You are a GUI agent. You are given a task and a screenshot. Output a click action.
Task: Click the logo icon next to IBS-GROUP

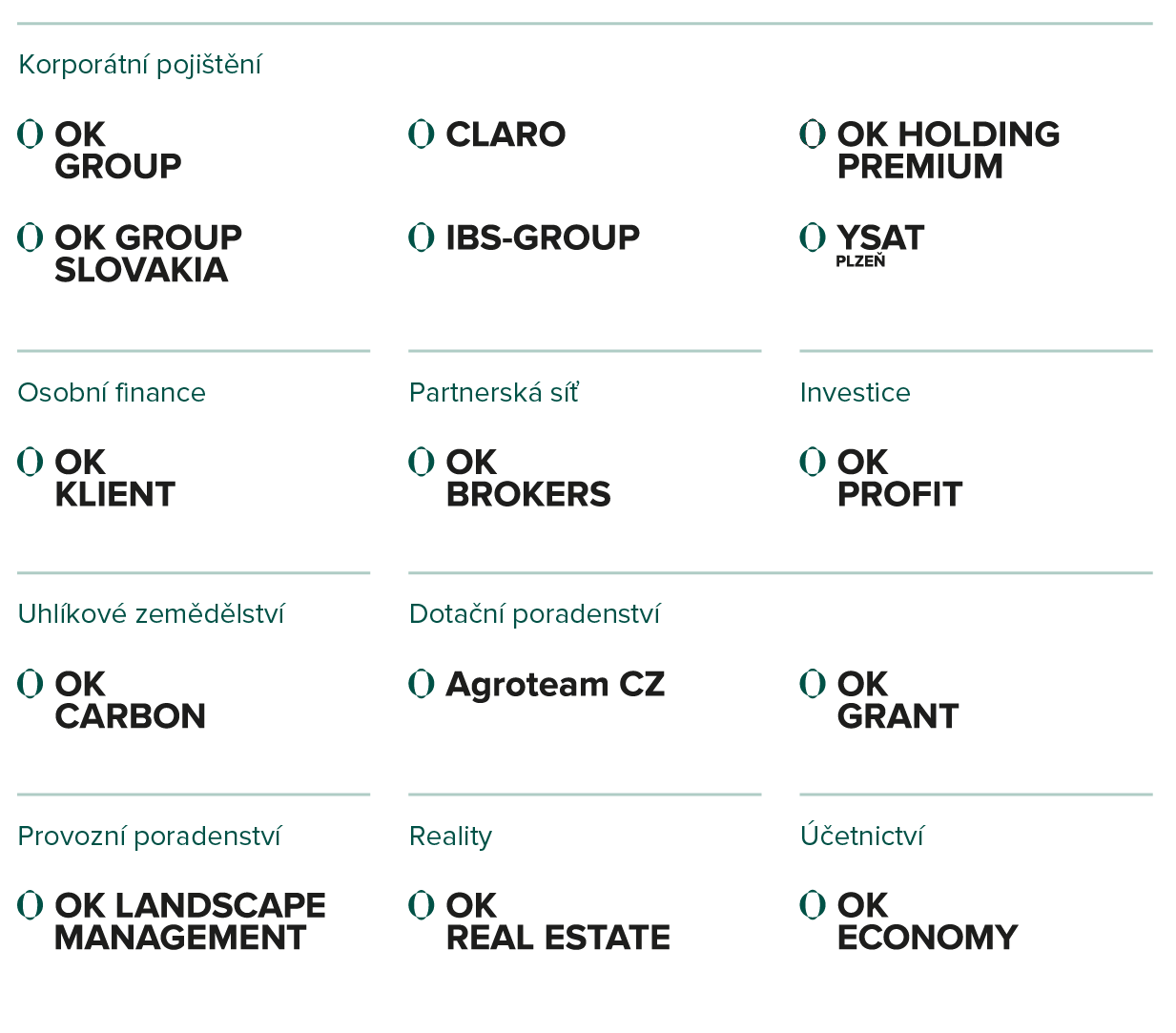click(x=422, y=237)
